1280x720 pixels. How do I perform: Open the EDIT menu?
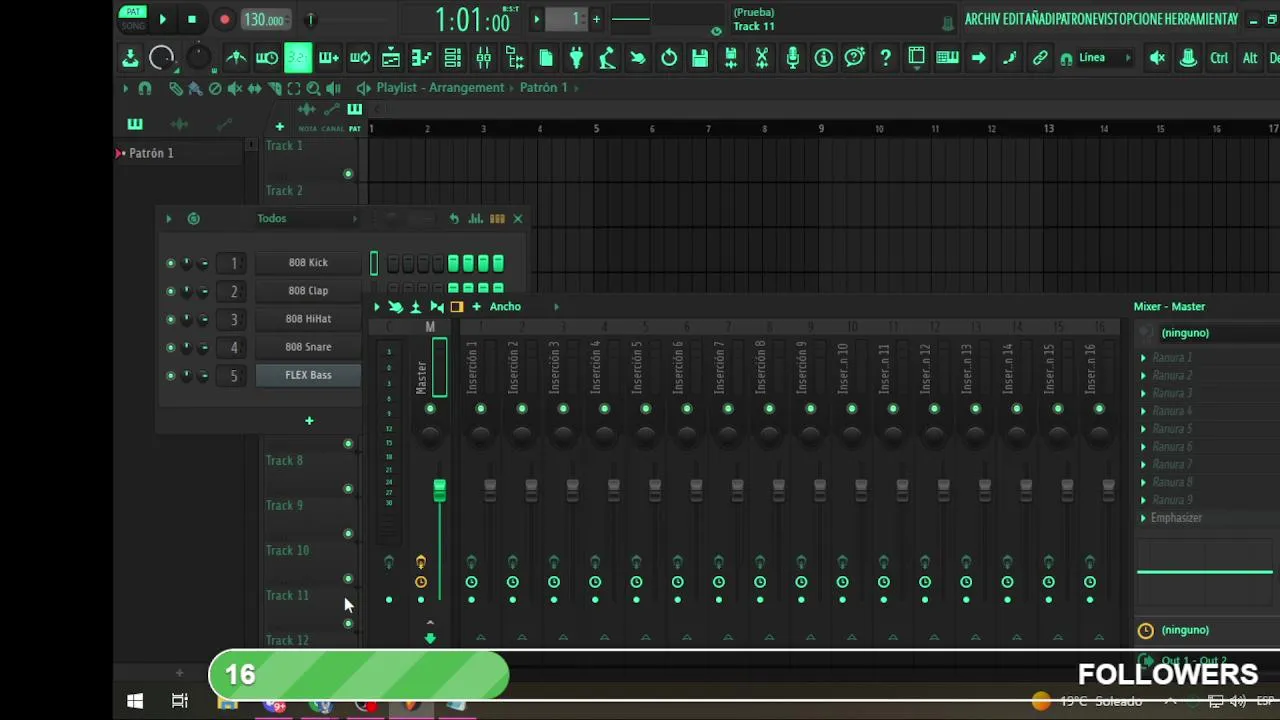[1013, 19]
